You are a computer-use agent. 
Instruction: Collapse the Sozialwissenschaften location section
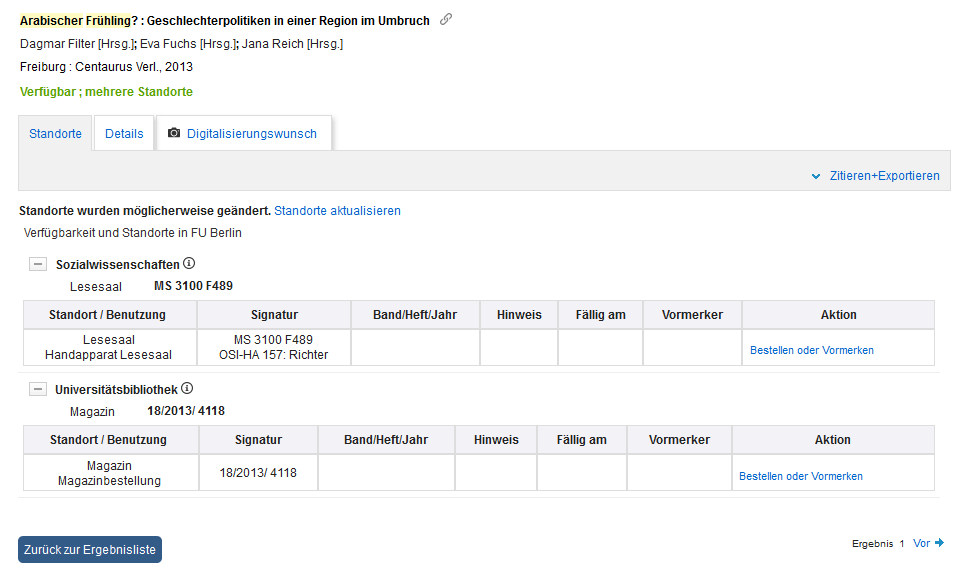tap(38, 265)
